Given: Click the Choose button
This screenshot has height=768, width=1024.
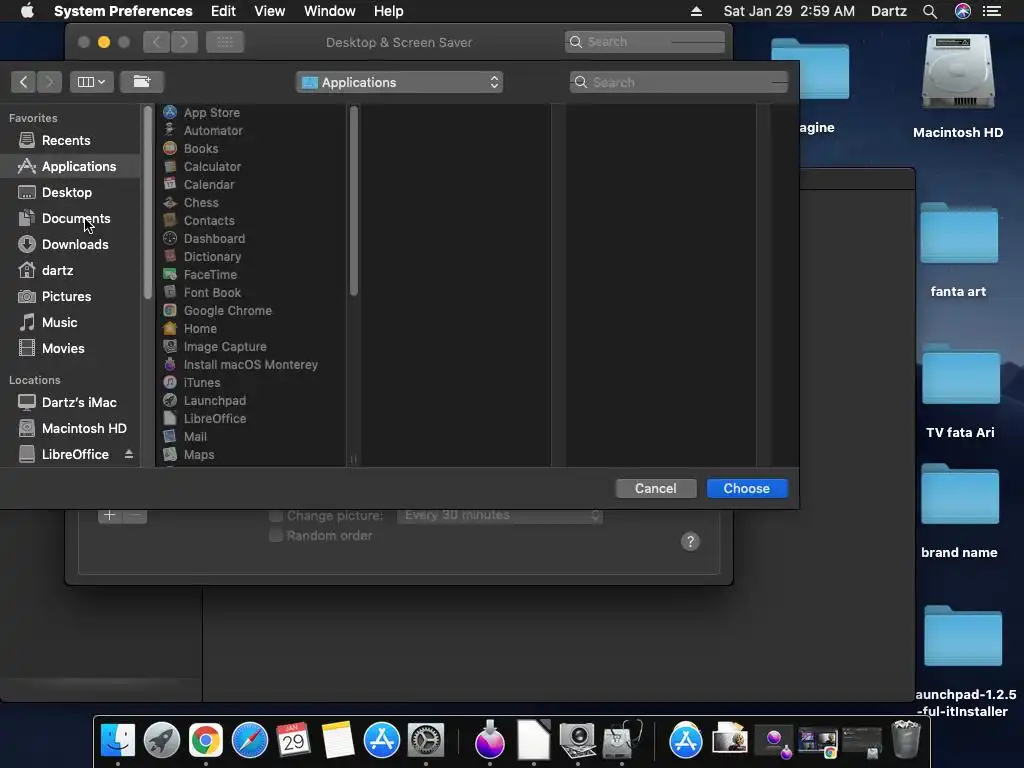Looking at the screenshot, I should [747, 488].
